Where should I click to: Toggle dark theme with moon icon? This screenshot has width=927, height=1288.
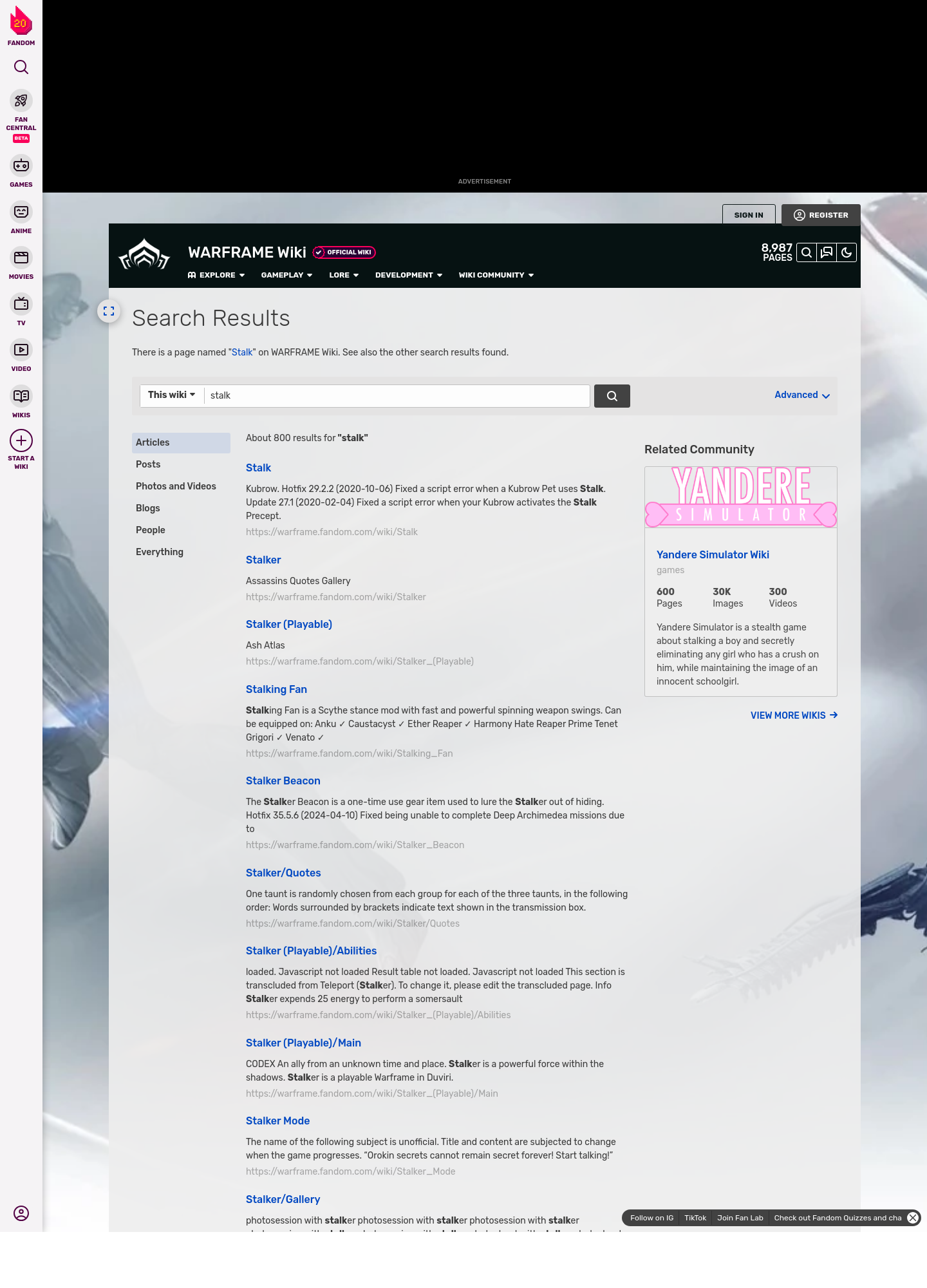coord(847,252)
